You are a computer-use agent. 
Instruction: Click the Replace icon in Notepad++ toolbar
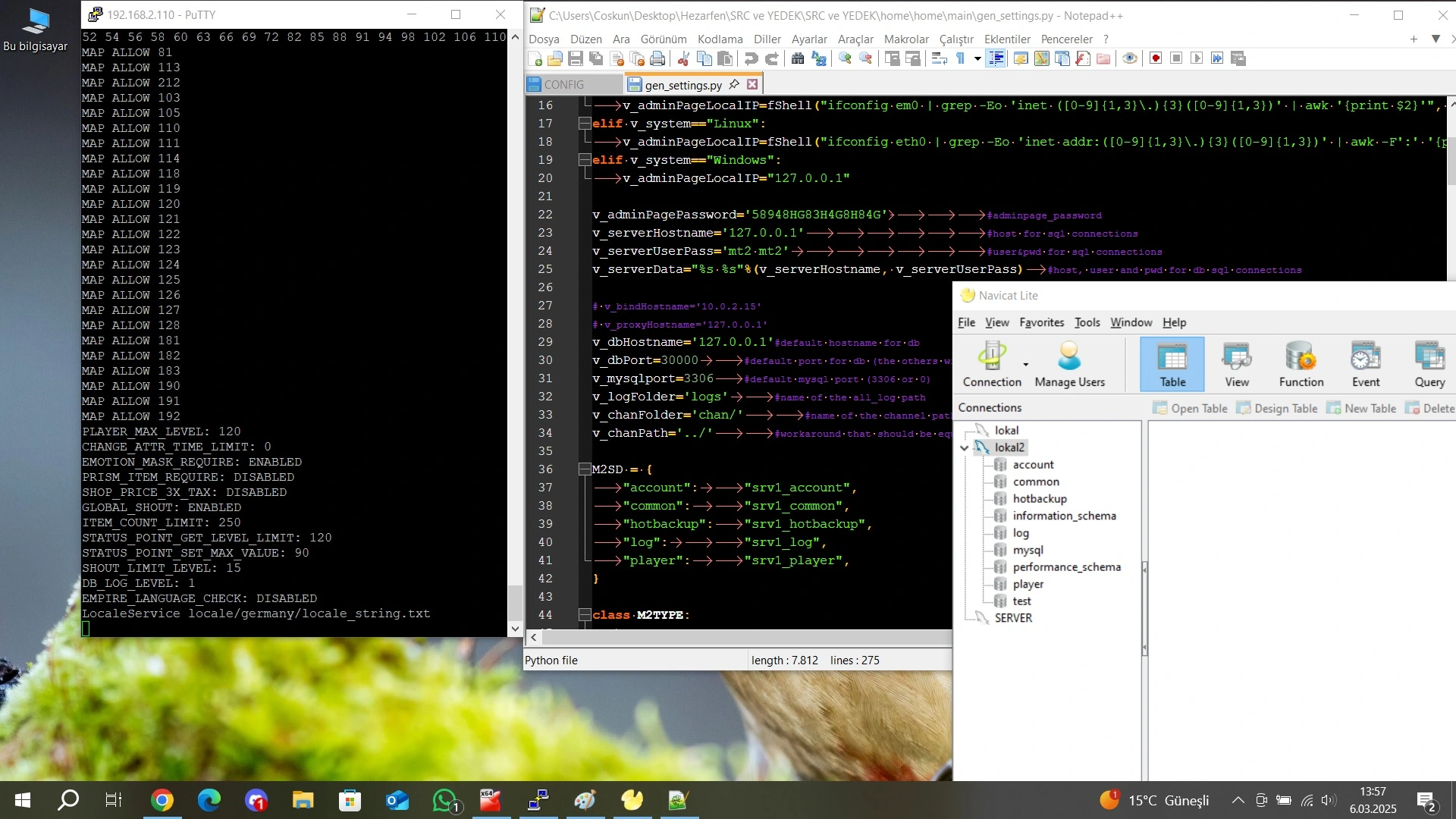click(819, 59)
